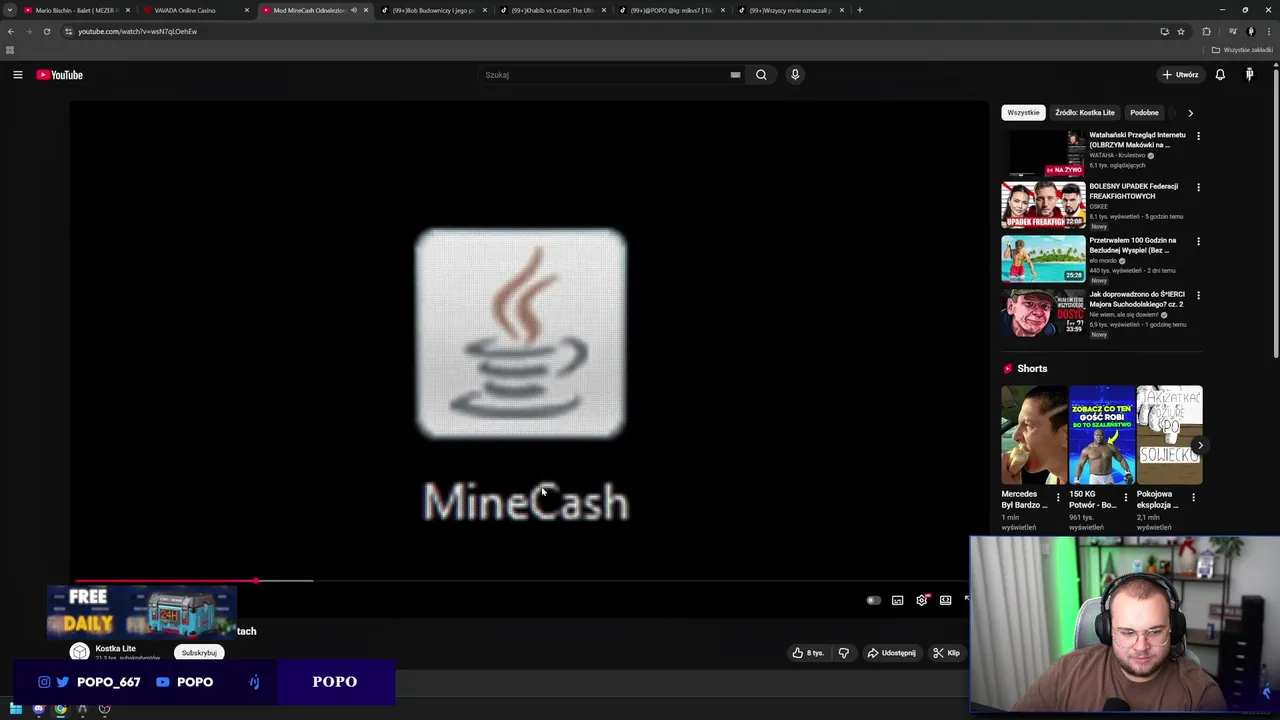The height and width of the screenshot is (720, 1280).
Task: Open Jak doprowadzono do ŚMIERCI video title
Action: [x=1136, y=299]
